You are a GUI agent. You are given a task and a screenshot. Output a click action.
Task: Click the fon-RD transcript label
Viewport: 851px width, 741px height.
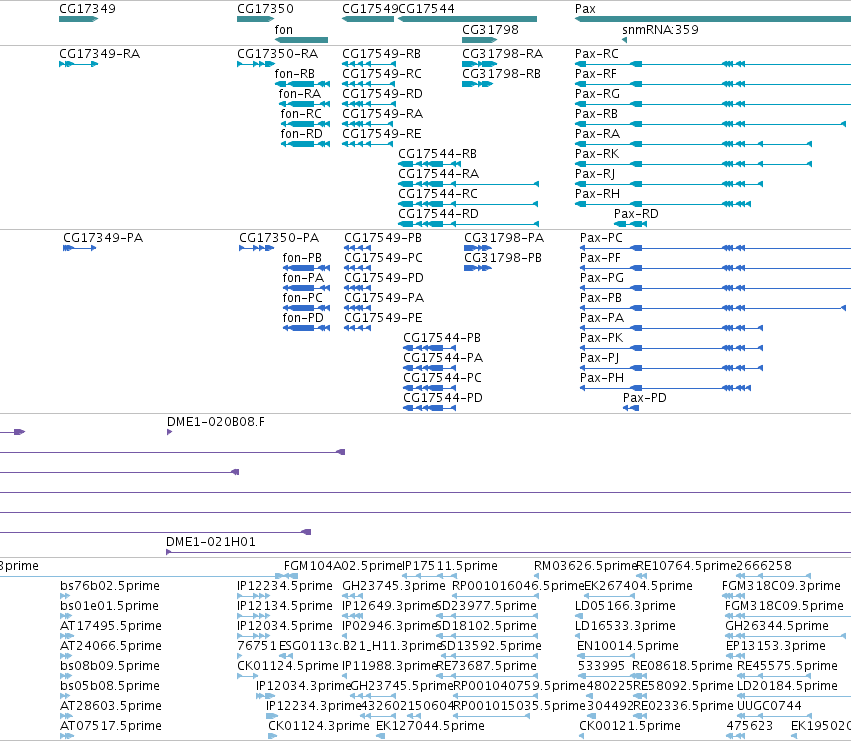coord(302,134)
